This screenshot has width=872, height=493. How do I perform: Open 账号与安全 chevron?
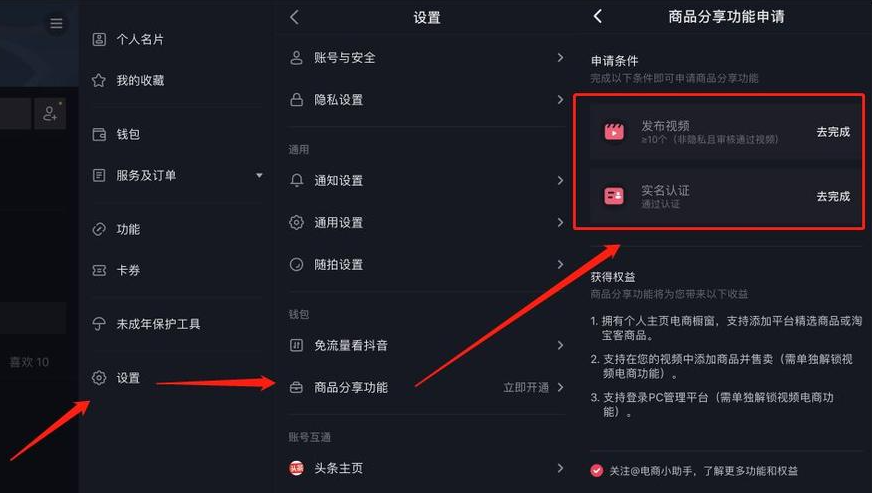560,58
